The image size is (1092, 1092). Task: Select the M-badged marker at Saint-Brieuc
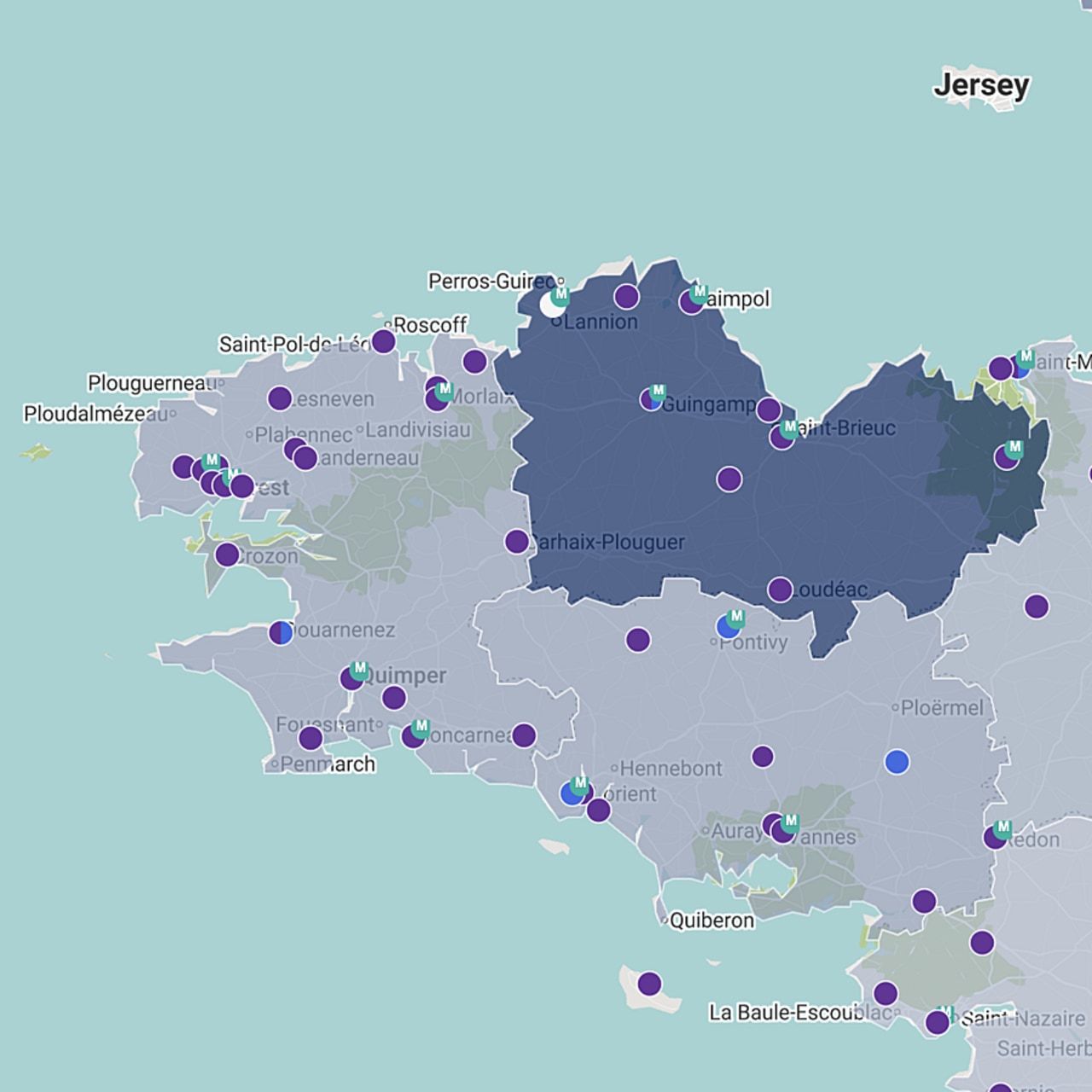click(x=782, y=437)
